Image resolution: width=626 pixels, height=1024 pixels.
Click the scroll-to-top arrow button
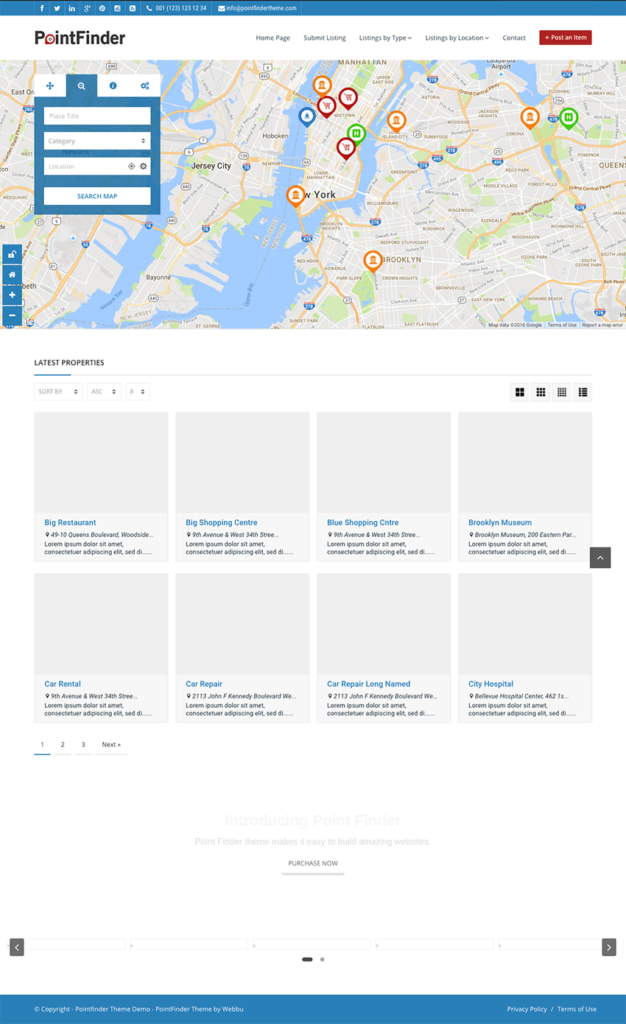pos(601,558)
